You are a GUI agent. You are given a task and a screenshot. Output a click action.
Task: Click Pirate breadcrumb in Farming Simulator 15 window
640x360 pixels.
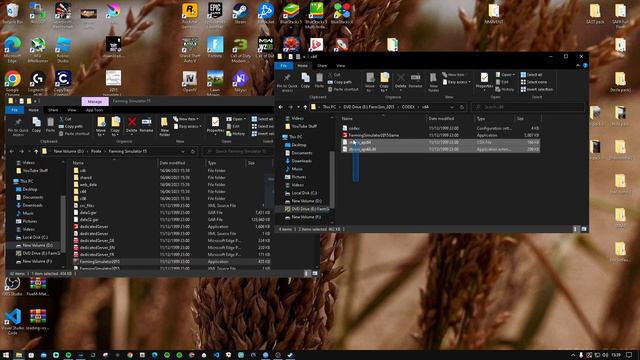click(96, 151)
